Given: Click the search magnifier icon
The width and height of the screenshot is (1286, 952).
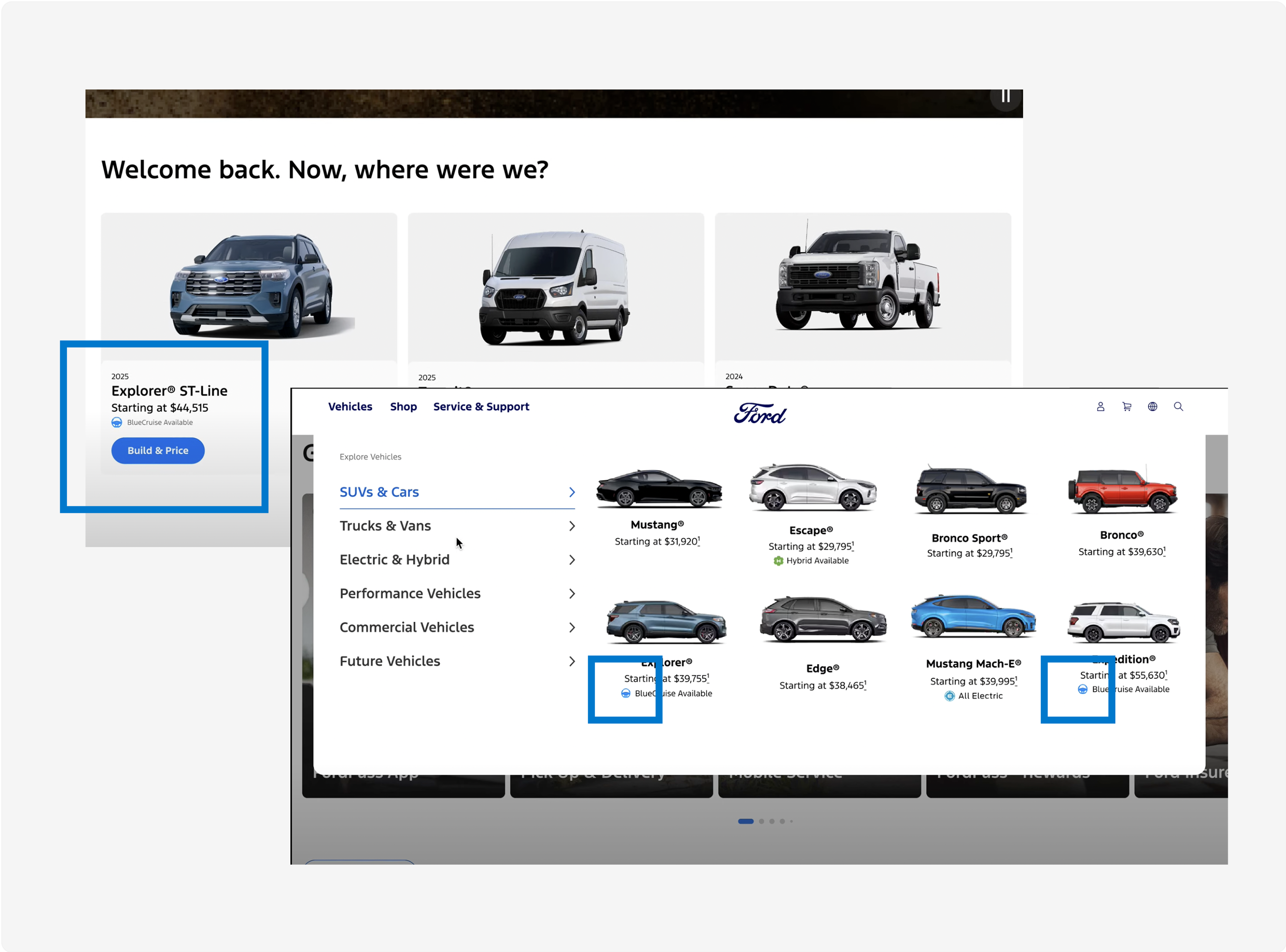Looking at the screenshot, I should [x=1178, y=407].
